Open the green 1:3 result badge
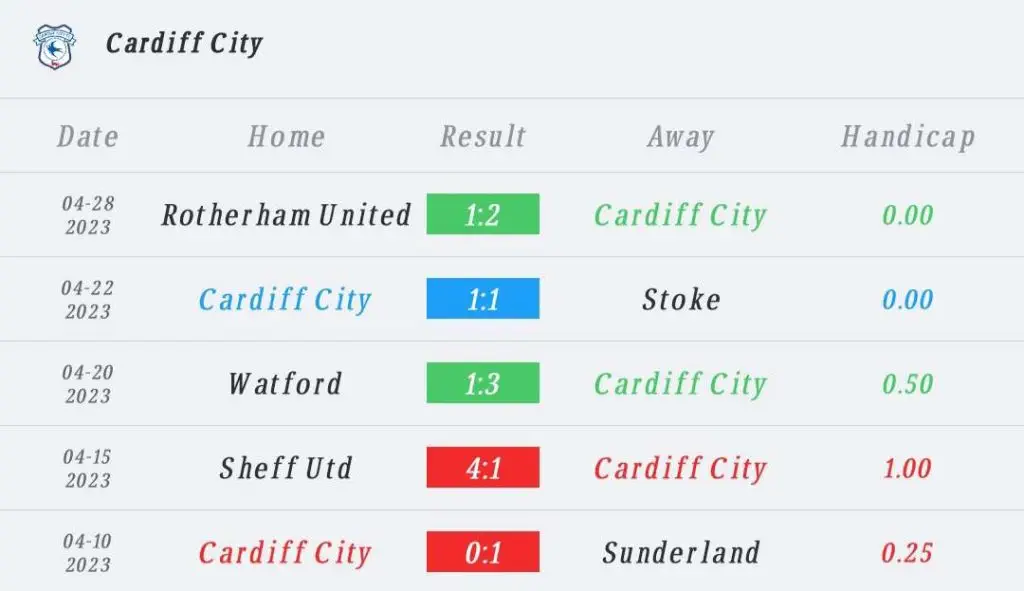Image resolution: width=1024 pixels, height=591 pixels. 483,383
